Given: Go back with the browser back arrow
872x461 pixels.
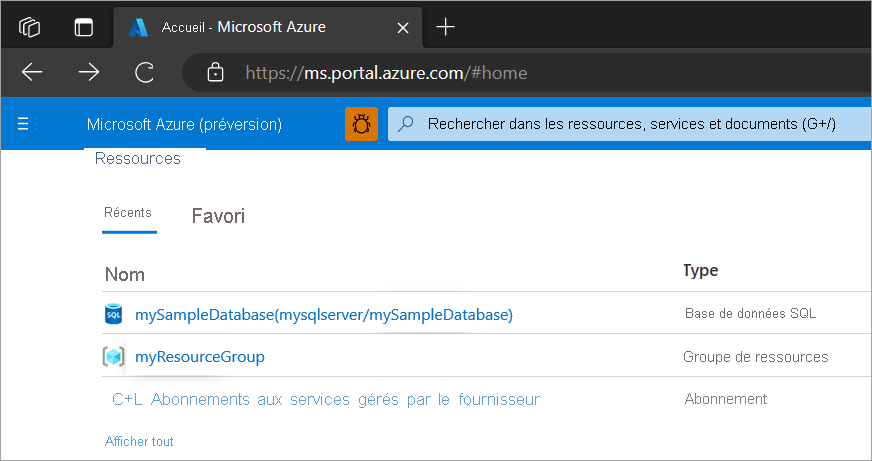Looking at the screenshot, I should click(32, 72).
